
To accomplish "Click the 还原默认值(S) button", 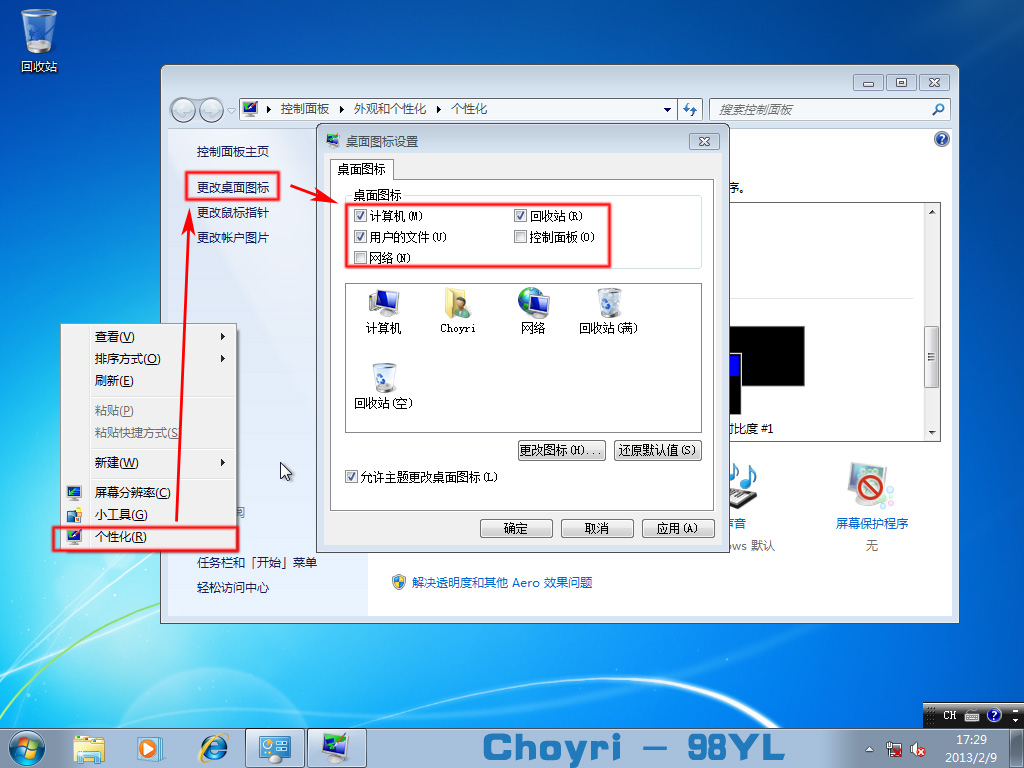I will 658,450.
